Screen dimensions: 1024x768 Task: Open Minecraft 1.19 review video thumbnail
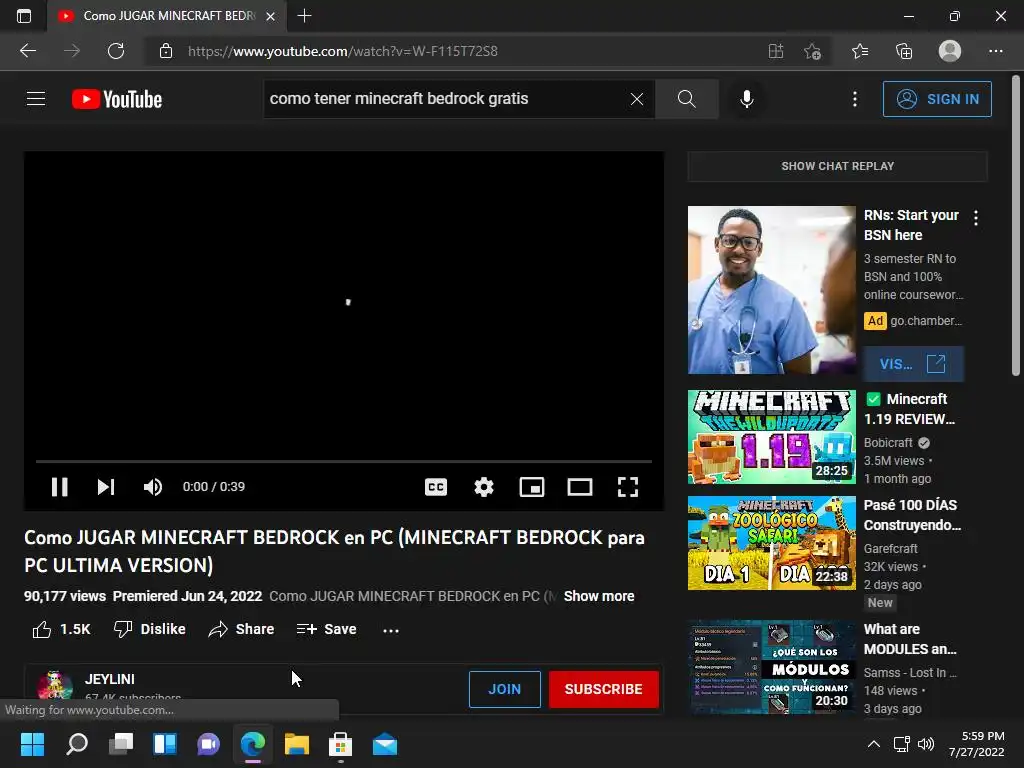pos(771,437)
